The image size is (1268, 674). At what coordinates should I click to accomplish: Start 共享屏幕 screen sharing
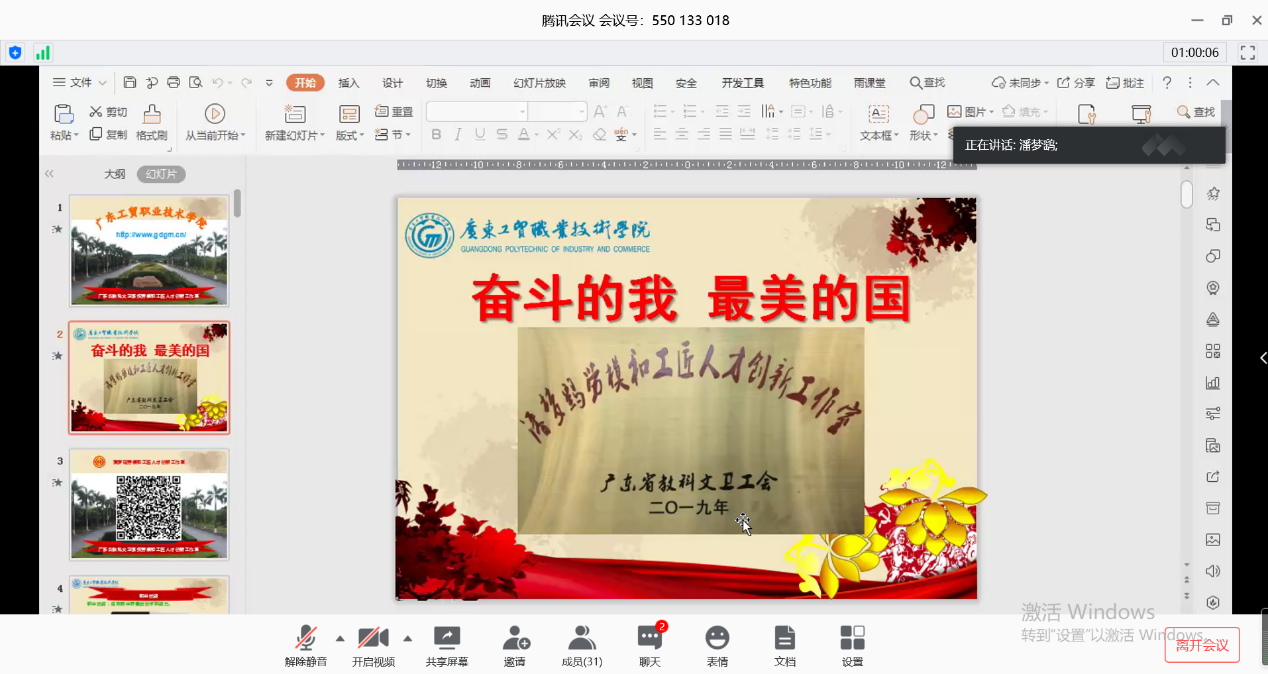pos(446,644)
